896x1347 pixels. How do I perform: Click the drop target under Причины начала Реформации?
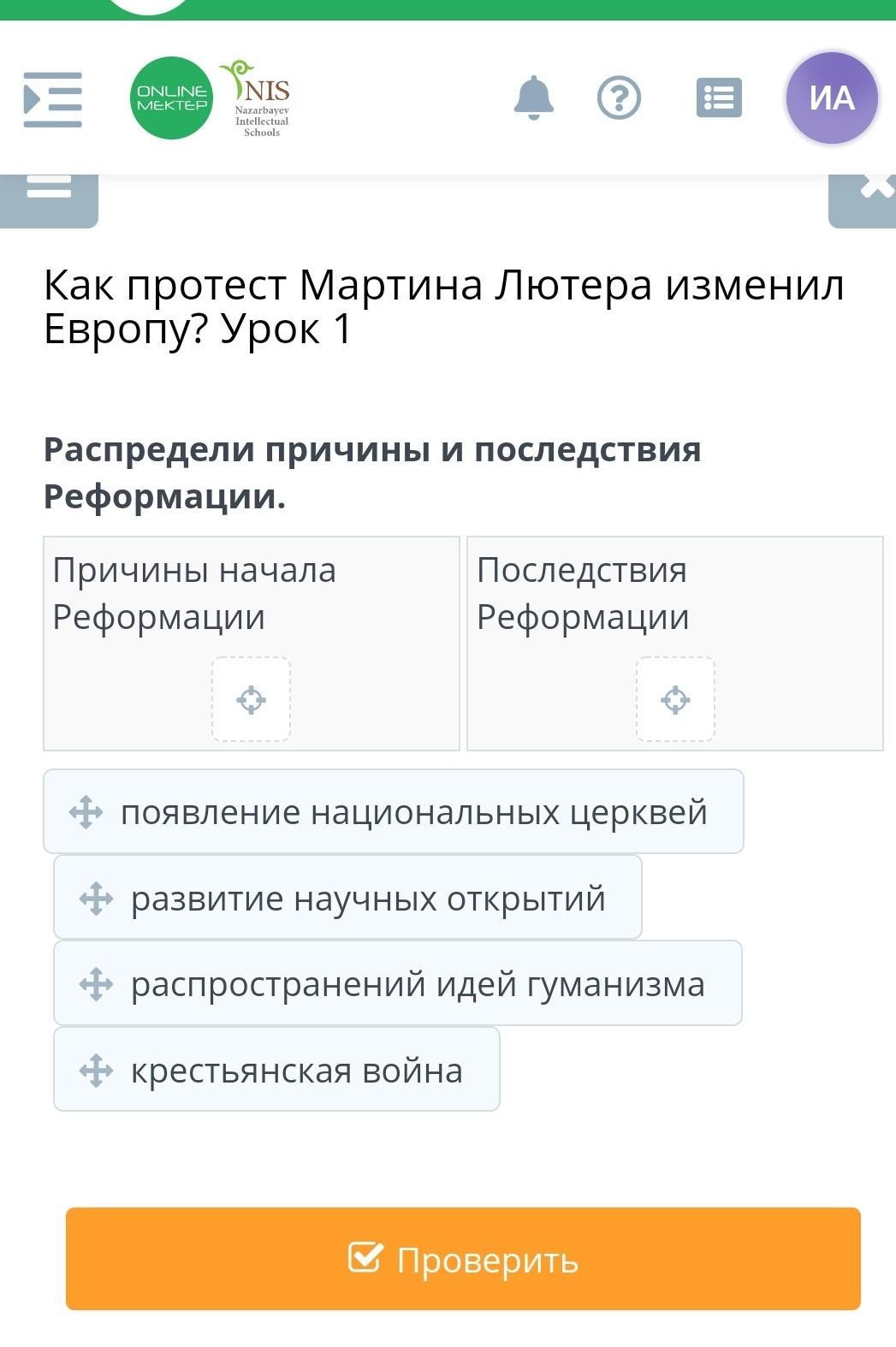pyautogui.click(x=251, y=699)
